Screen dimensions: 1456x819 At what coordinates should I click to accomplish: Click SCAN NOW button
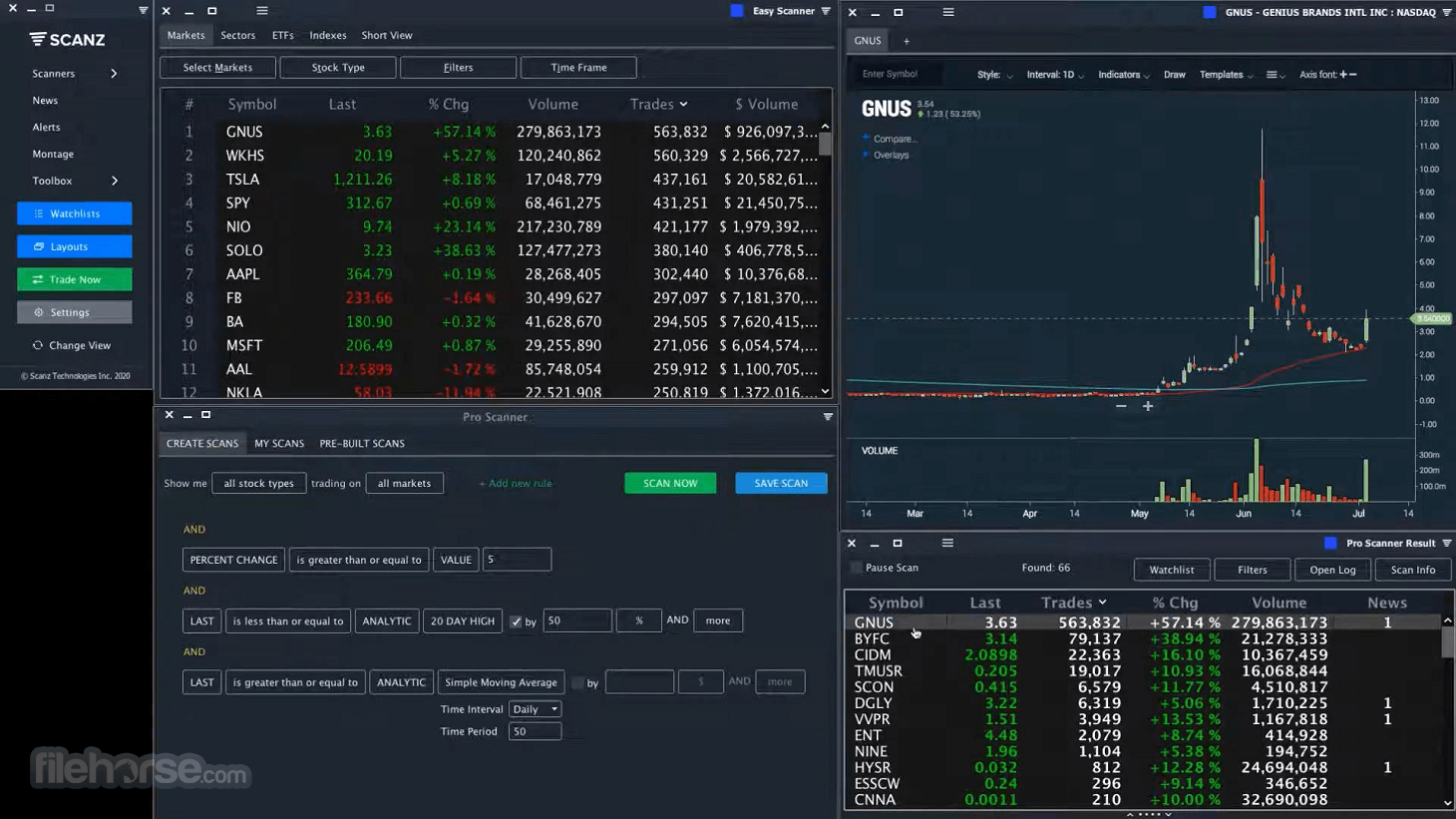(670, 484)
